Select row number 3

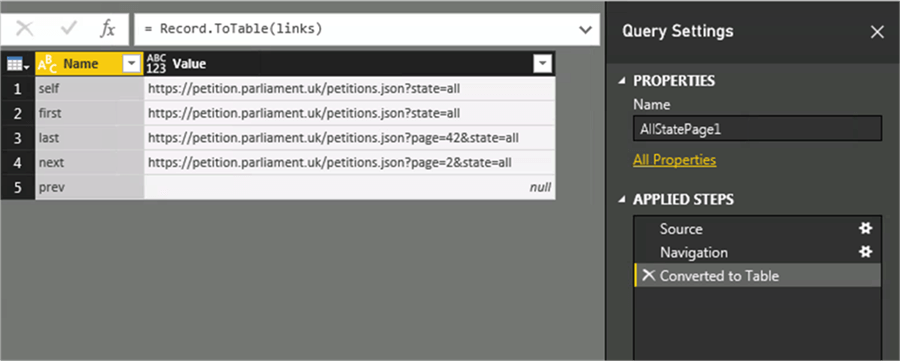(x=18, y=138)
